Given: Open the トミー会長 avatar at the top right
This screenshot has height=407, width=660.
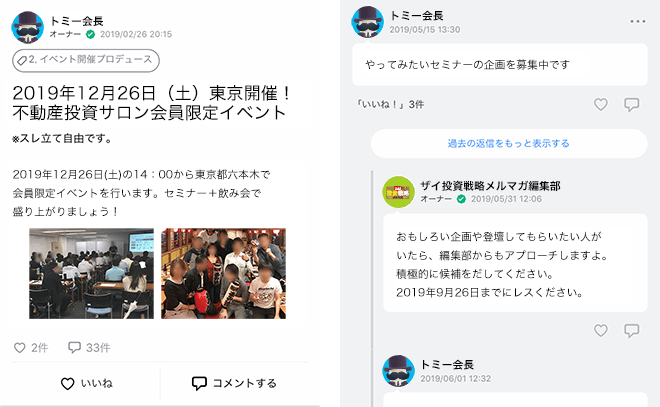Looking at the screenshot, I should (x=367, y=22).
